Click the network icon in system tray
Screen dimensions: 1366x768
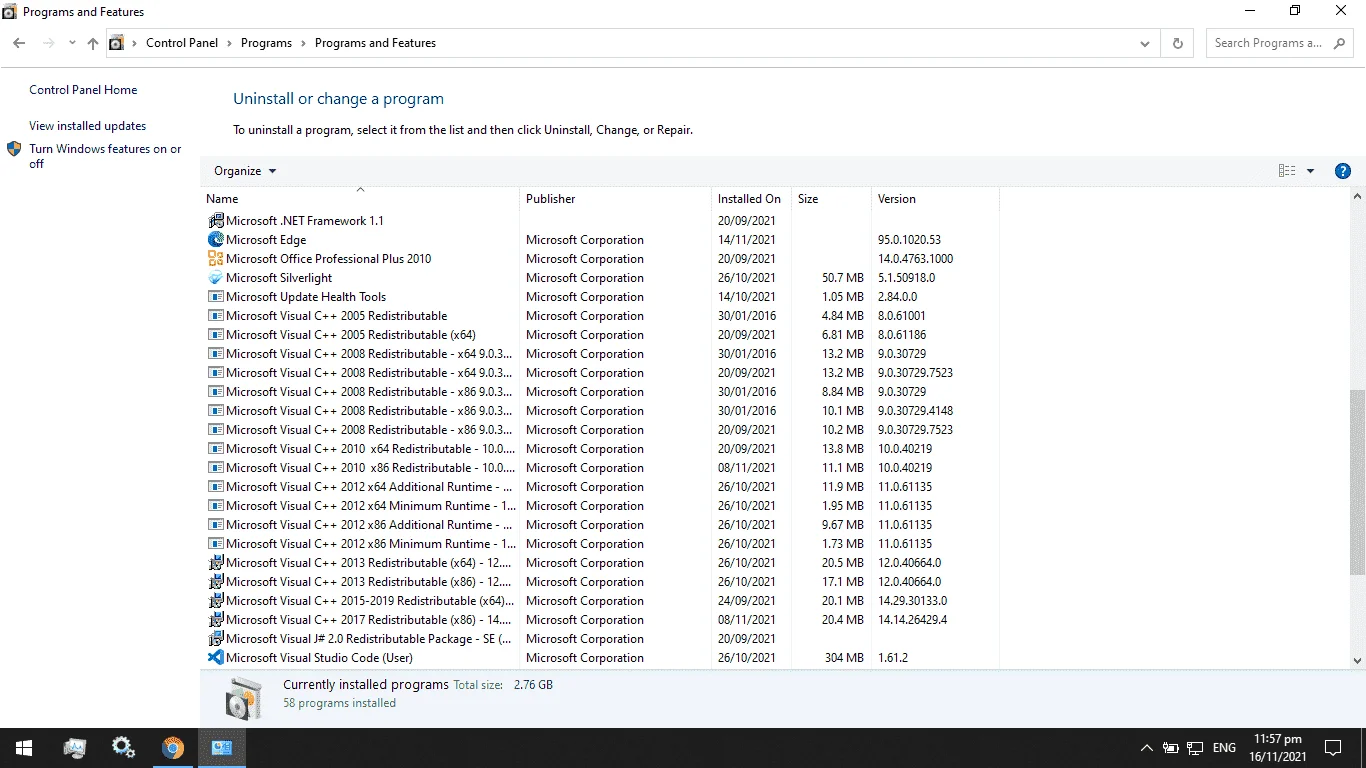[x=1196, y=748]
